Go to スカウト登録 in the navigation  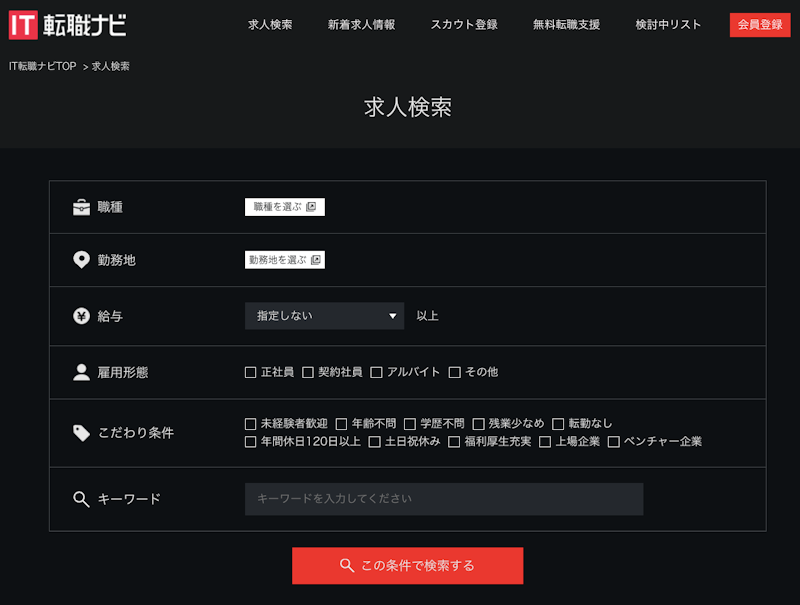tap(464, 24)
